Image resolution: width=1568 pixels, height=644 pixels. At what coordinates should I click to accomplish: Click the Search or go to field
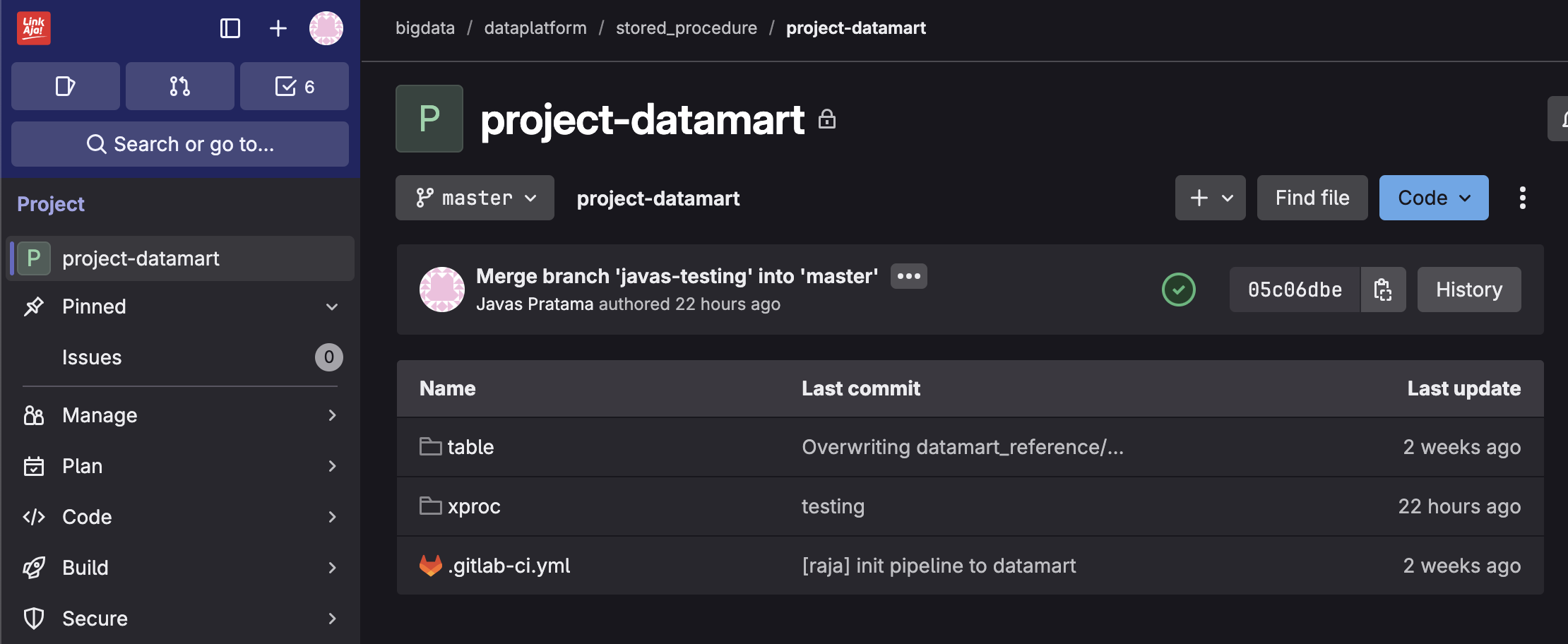tap(180, 144)
